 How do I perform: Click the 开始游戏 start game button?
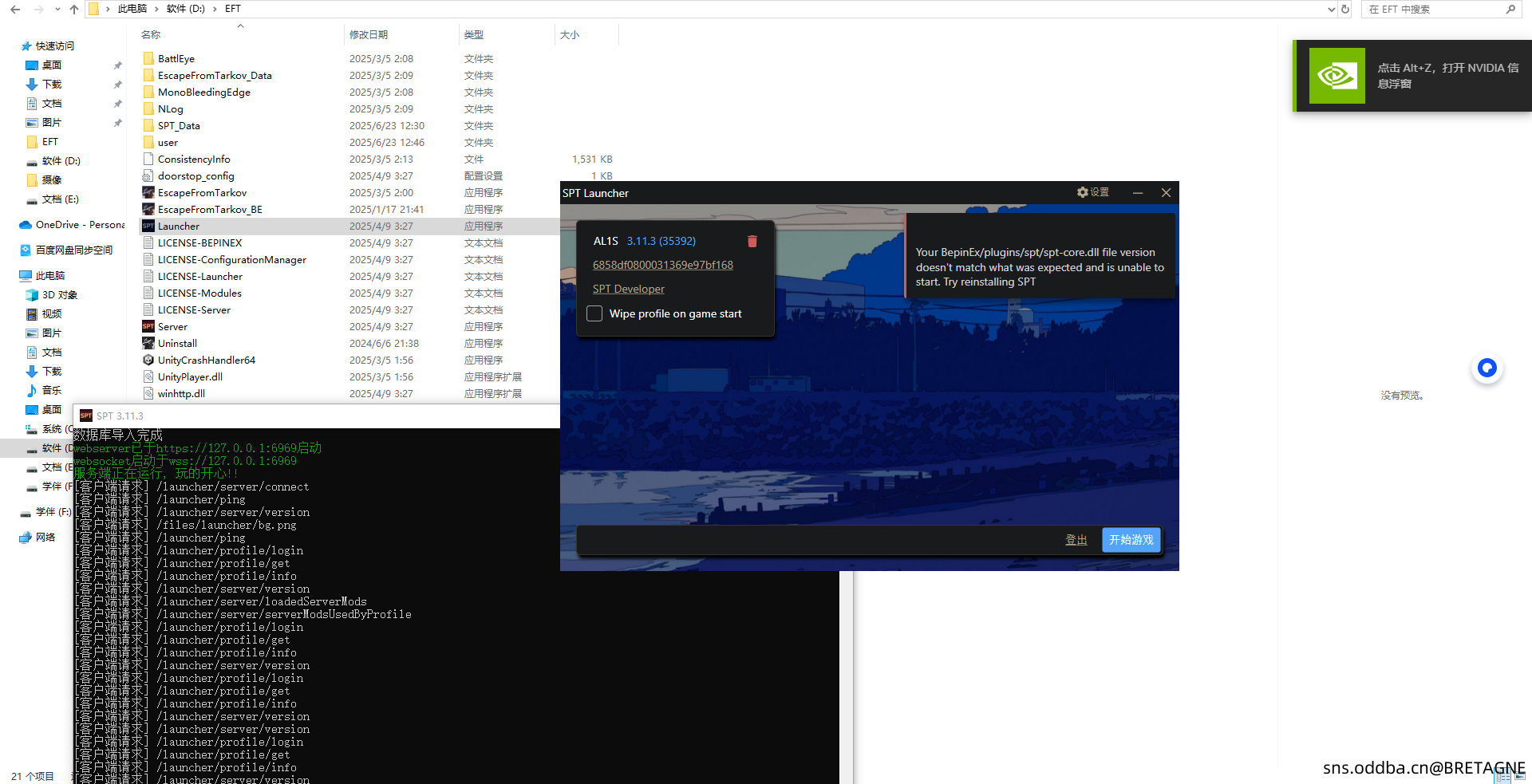pos(1131,540)
